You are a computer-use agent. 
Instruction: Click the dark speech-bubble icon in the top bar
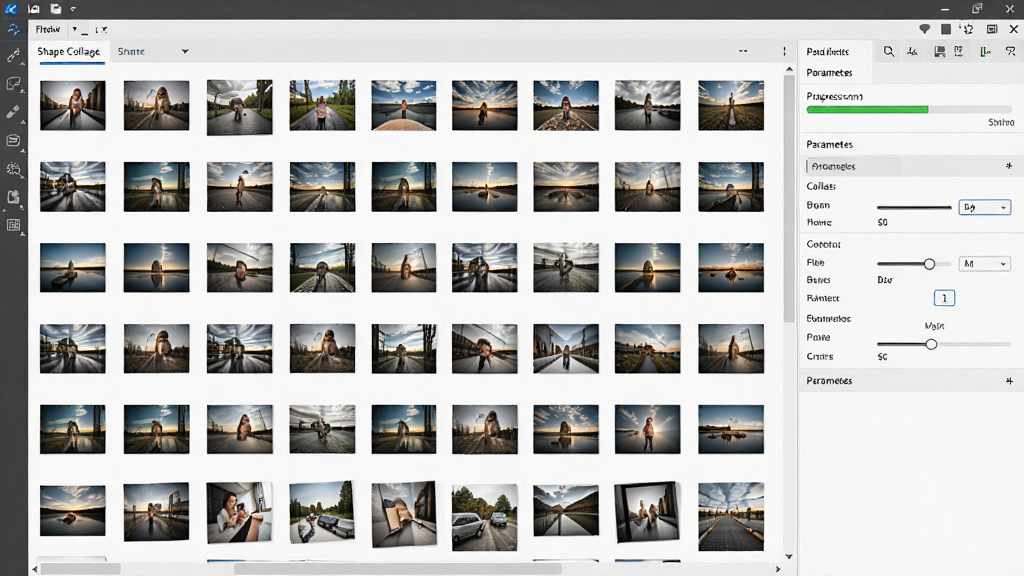pos(925,29)
